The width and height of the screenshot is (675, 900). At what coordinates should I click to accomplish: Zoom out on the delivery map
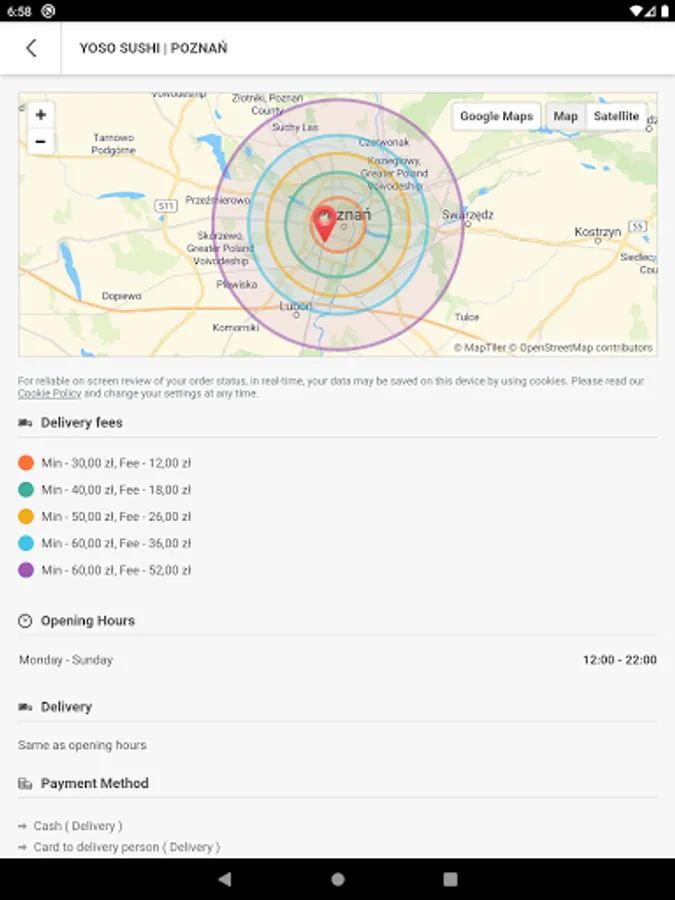coord(41,141)
